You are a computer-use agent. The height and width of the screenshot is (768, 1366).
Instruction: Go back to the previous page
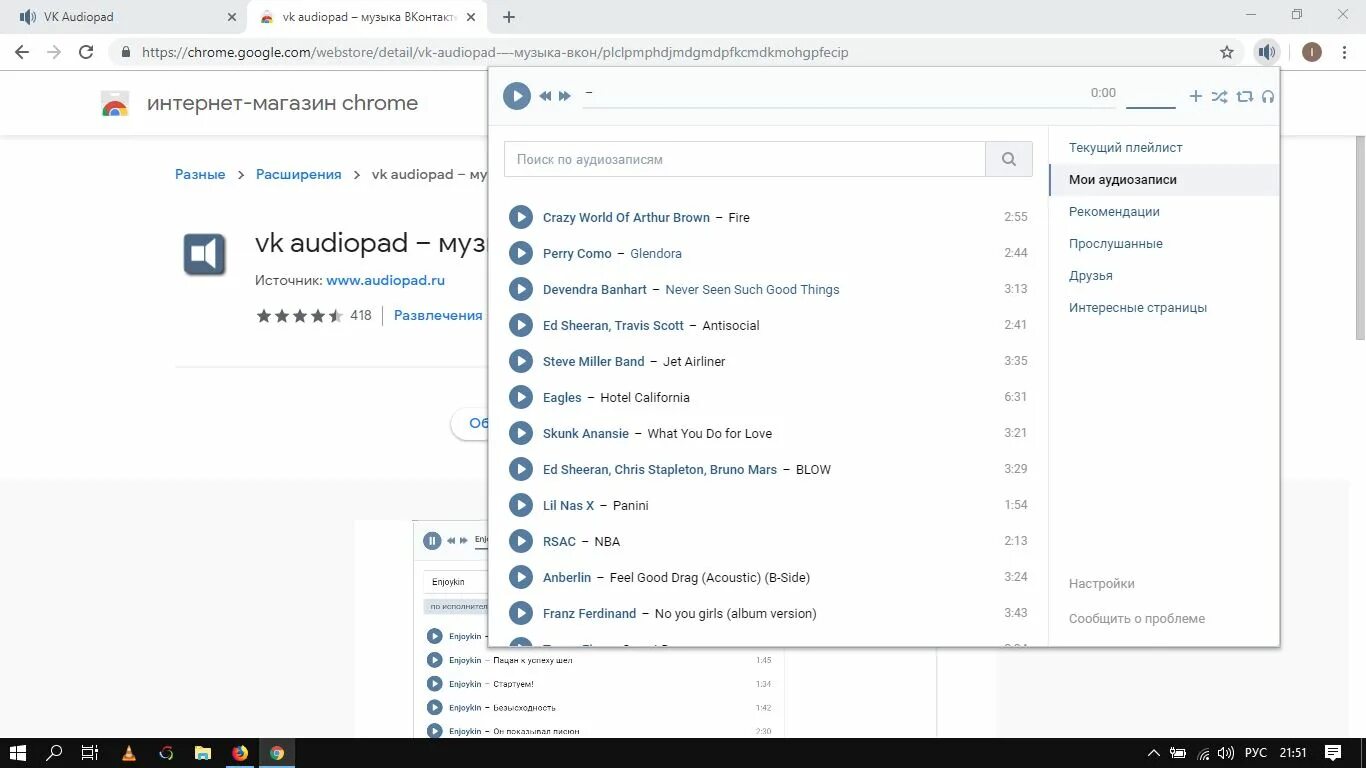coord(22,52)
